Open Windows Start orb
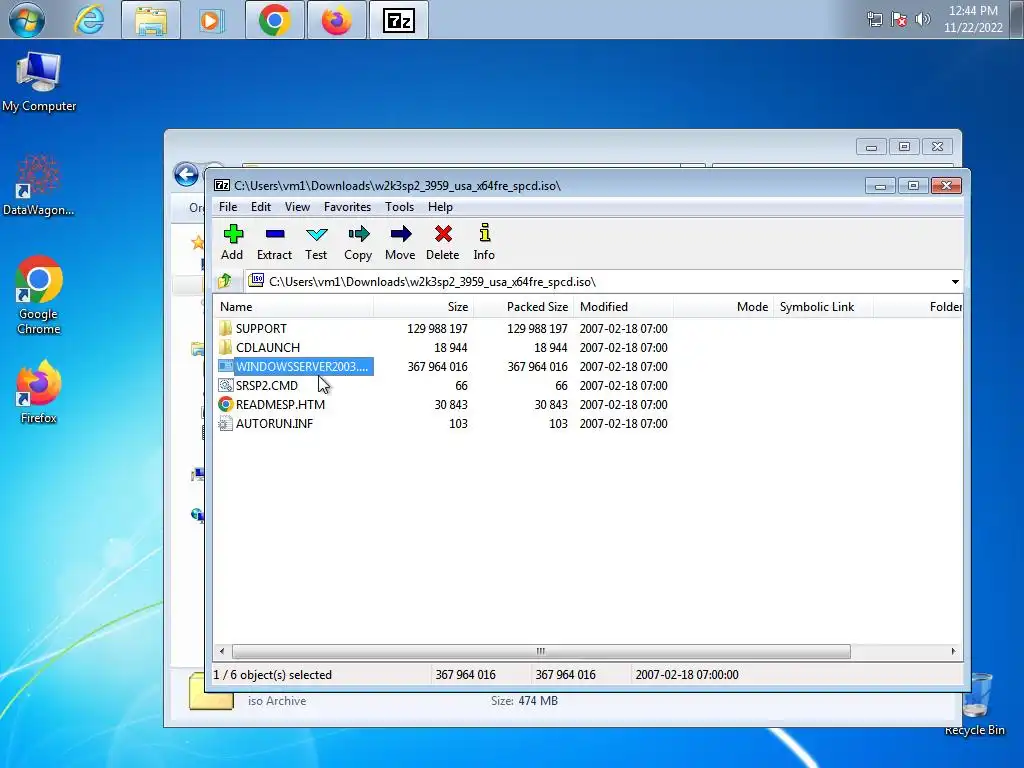 coord(27,20)
